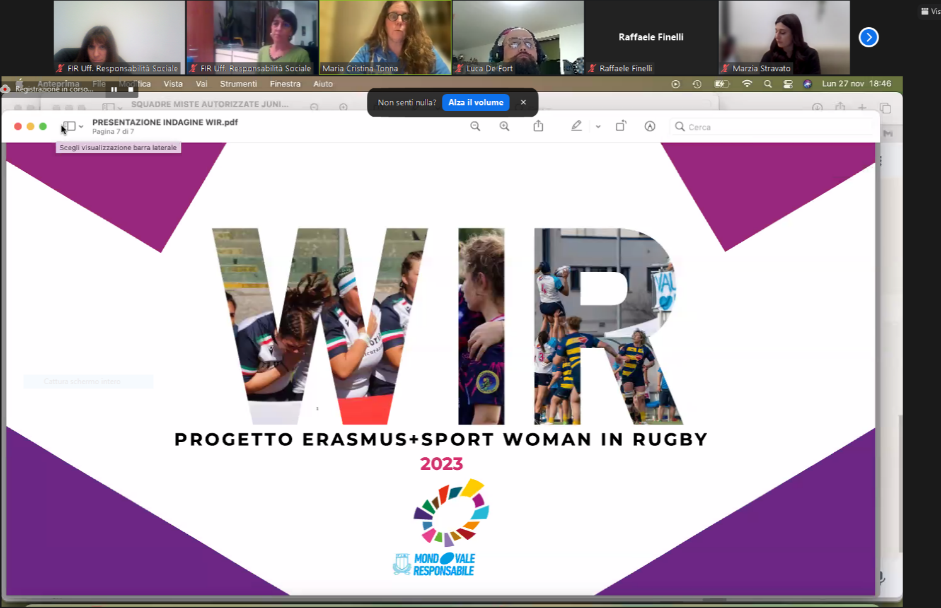Dismiss the Non senti nulla notification
Viewport: 941px width, 608px height.
[x=523, y=102]
